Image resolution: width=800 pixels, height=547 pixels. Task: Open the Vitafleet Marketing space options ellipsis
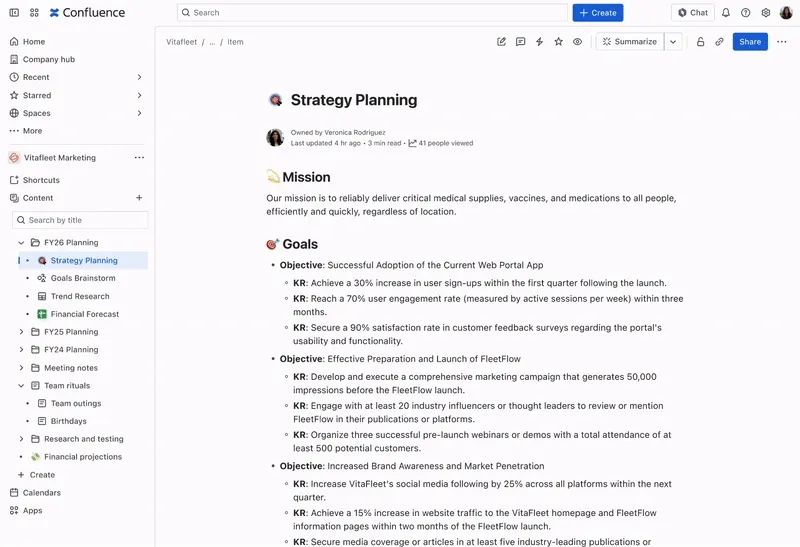[x=139, y=158]
